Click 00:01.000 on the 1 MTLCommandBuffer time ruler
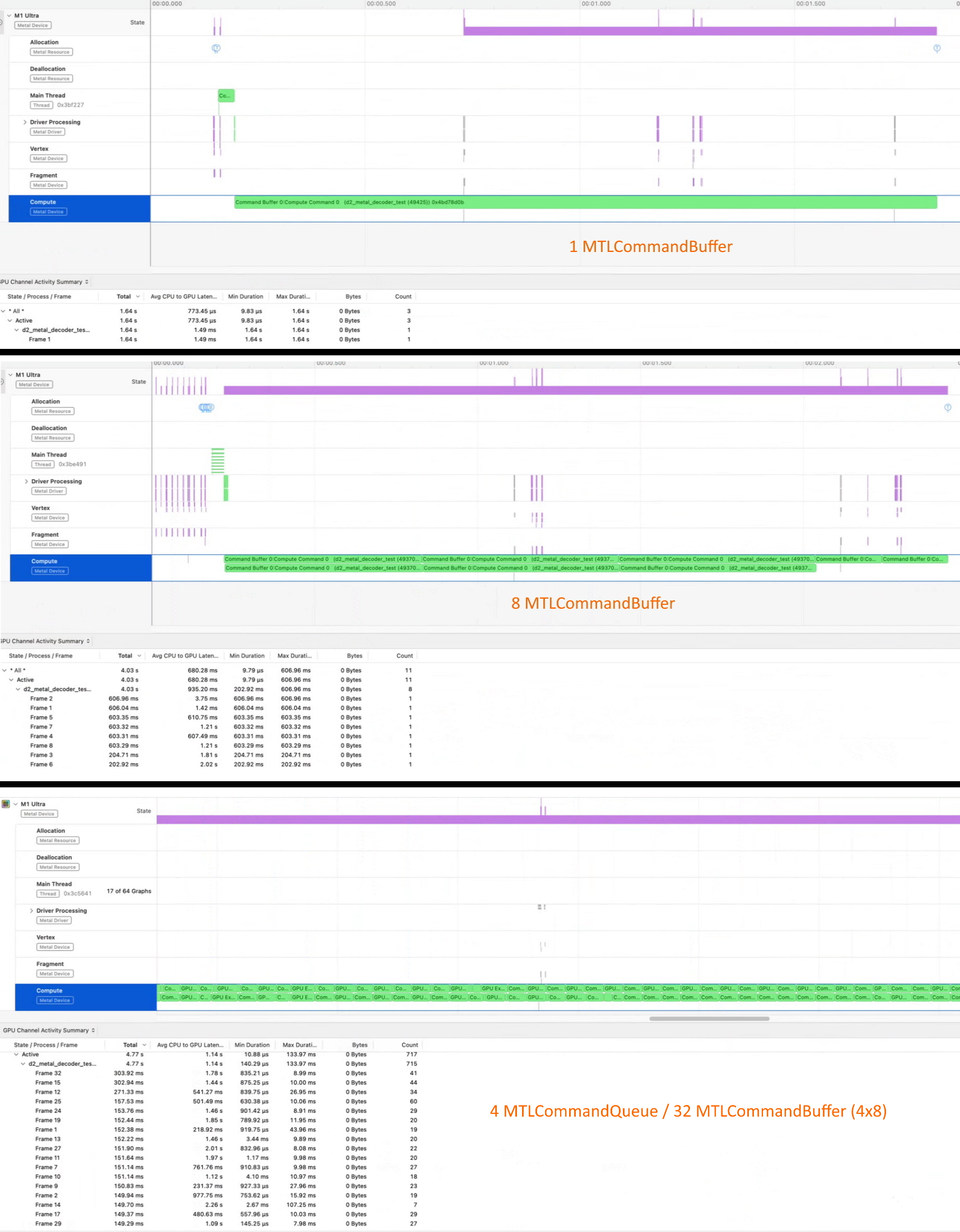Screen dimensions: 960x1232 [x=596, y=3]
